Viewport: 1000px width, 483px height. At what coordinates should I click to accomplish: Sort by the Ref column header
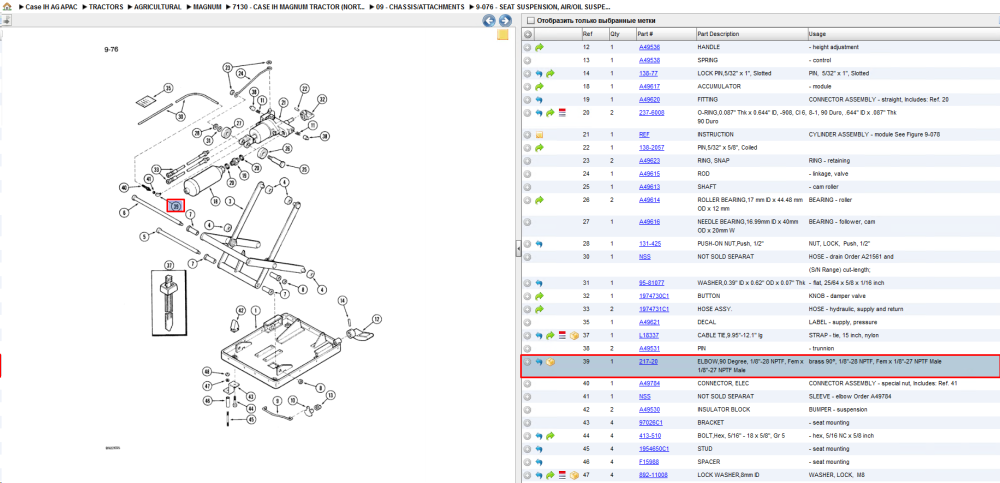pyautogui.click(x=587, y=34)
